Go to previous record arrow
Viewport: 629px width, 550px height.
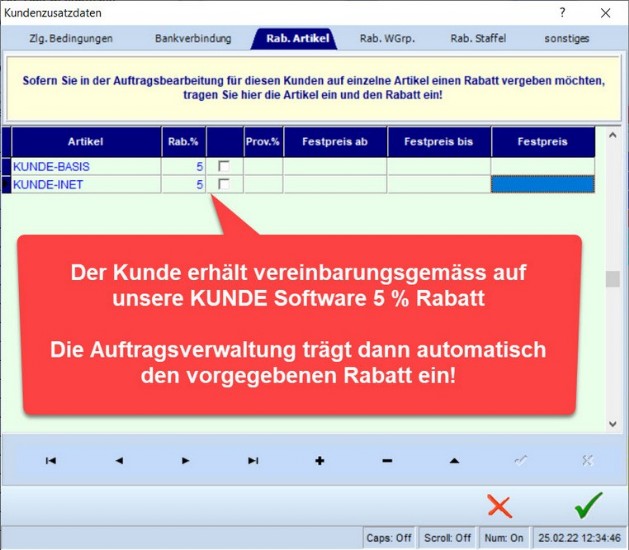point(118,460)
